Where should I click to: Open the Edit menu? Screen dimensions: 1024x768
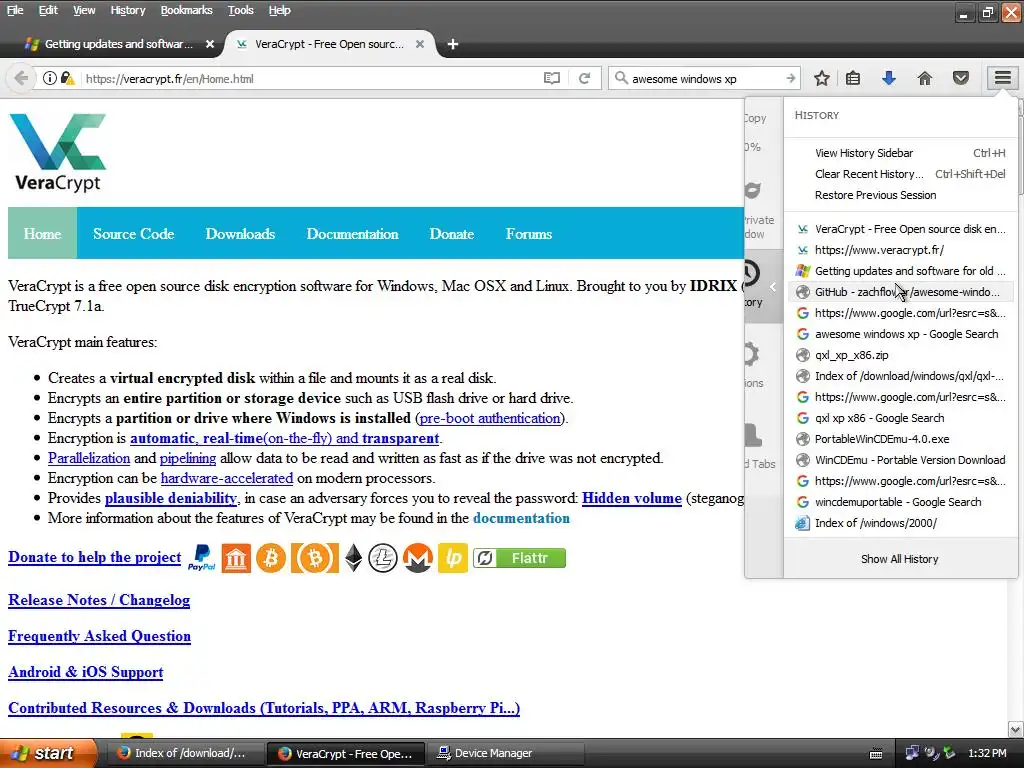coord(48,10)
